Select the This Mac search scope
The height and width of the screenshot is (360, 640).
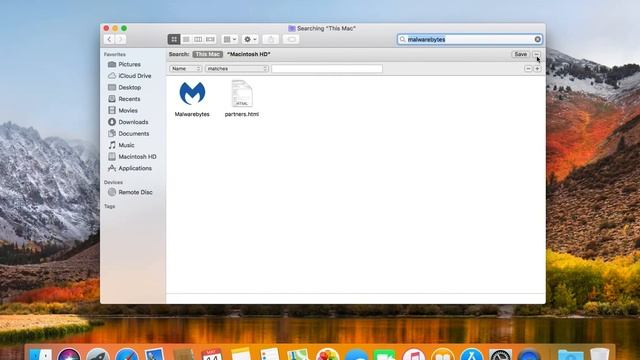tap(208, 54)
